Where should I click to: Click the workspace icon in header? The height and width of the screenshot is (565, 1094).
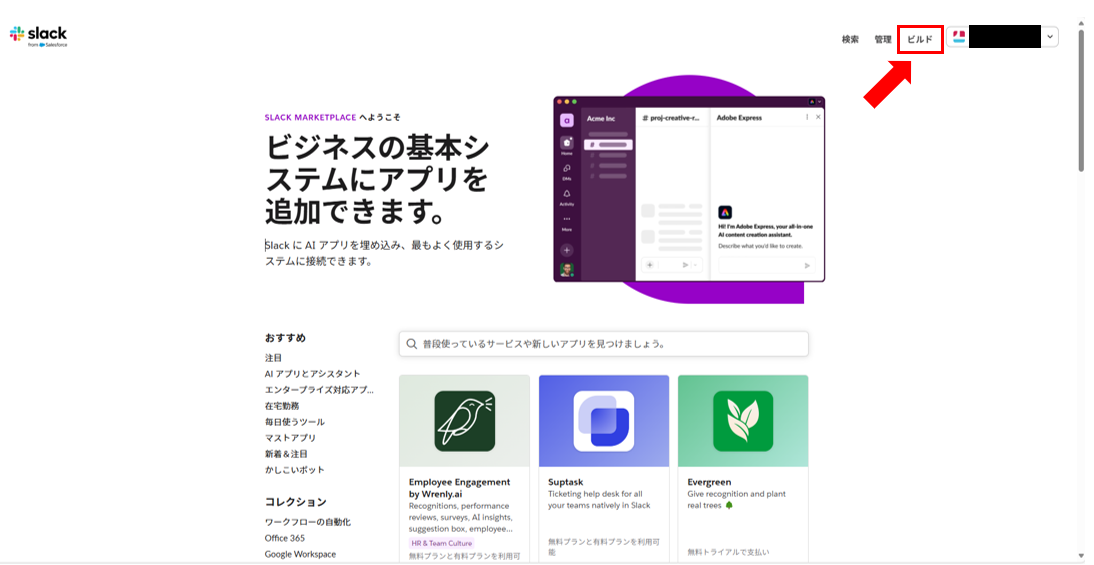[x=959, y=37]
